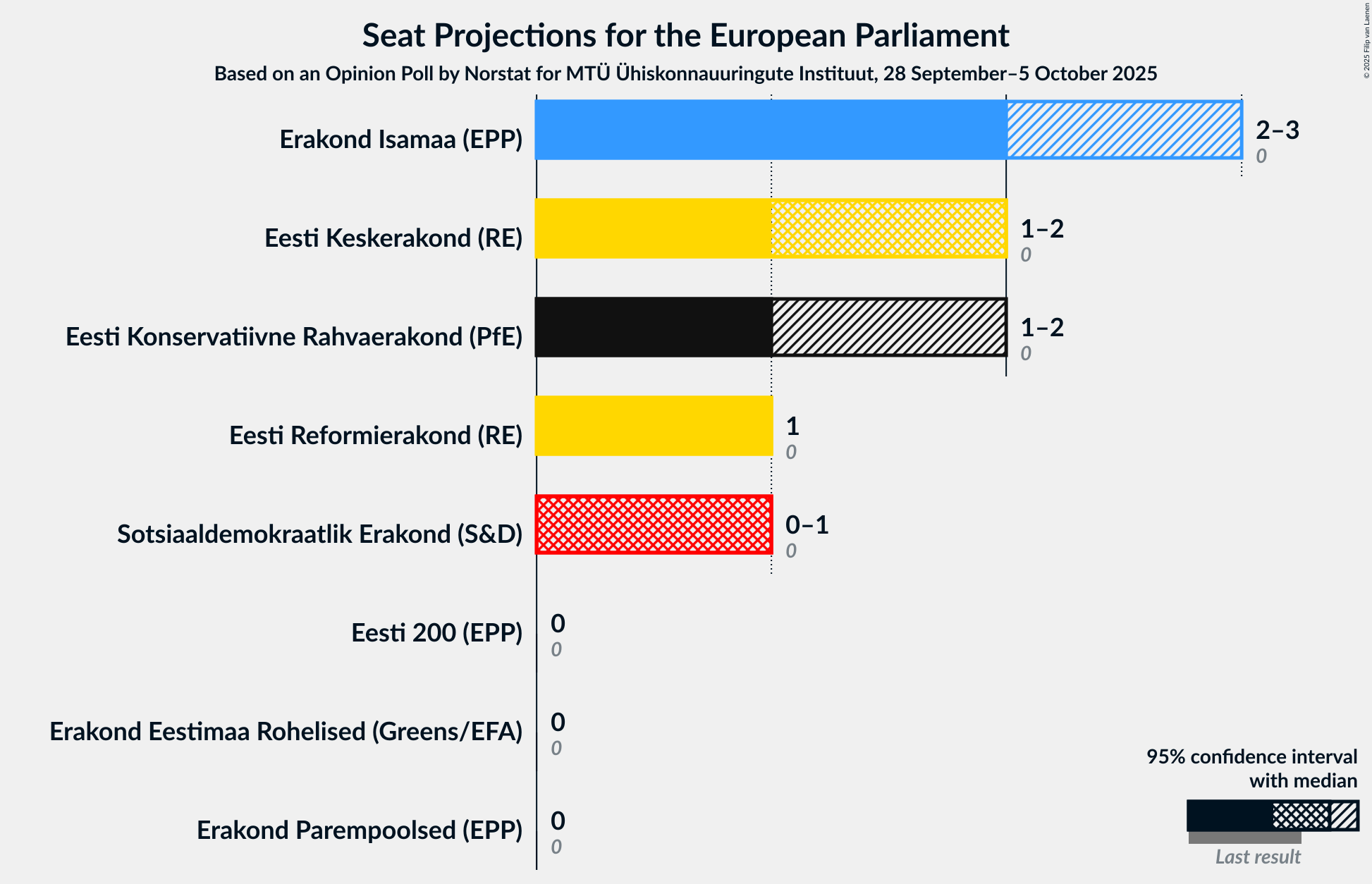Click the legend's confidence interval sample bar
Screen dimensions: 1372x884
coord(1272,816)
